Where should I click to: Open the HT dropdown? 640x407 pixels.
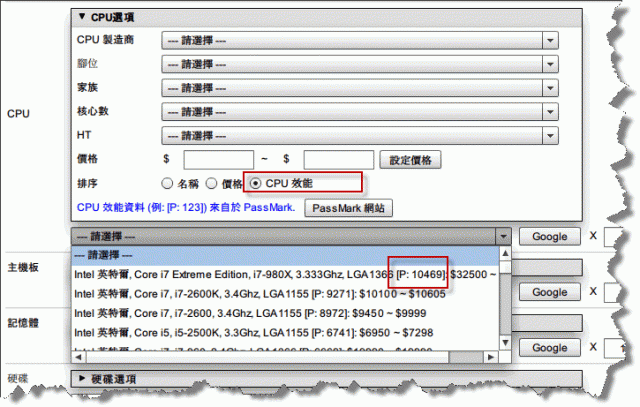coord(360,135)
